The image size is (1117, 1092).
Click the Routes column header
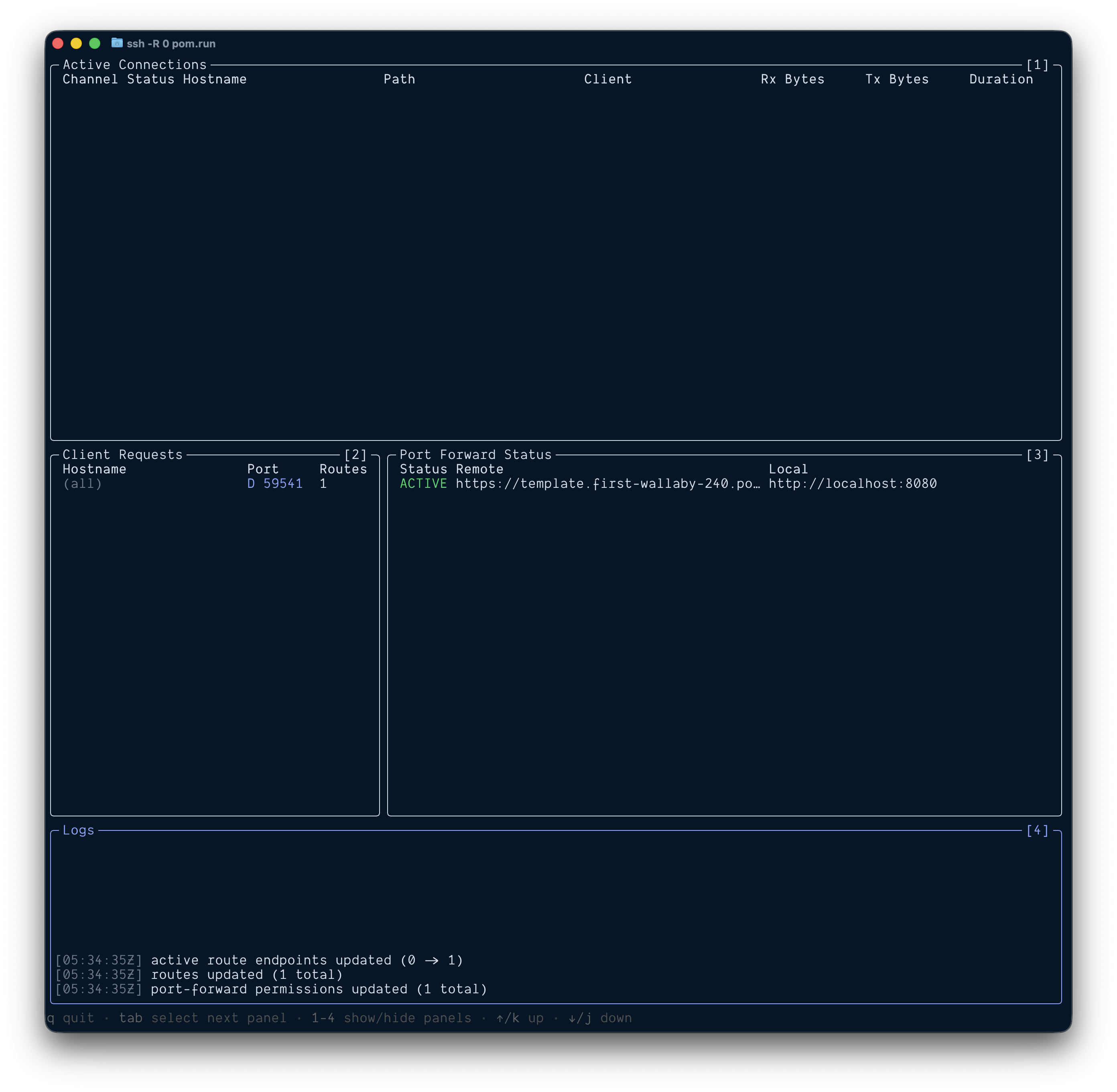click(343, 469)
